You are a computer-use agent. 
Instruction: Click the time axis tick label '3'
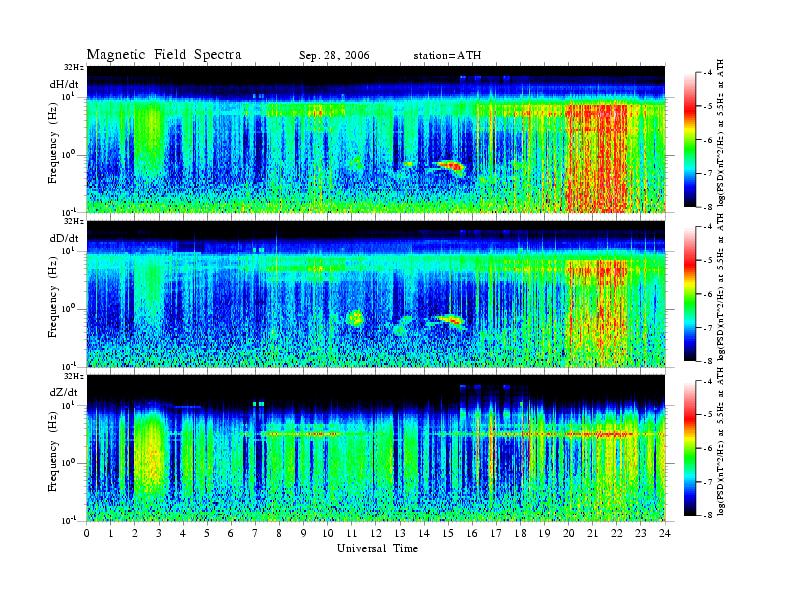159,534
